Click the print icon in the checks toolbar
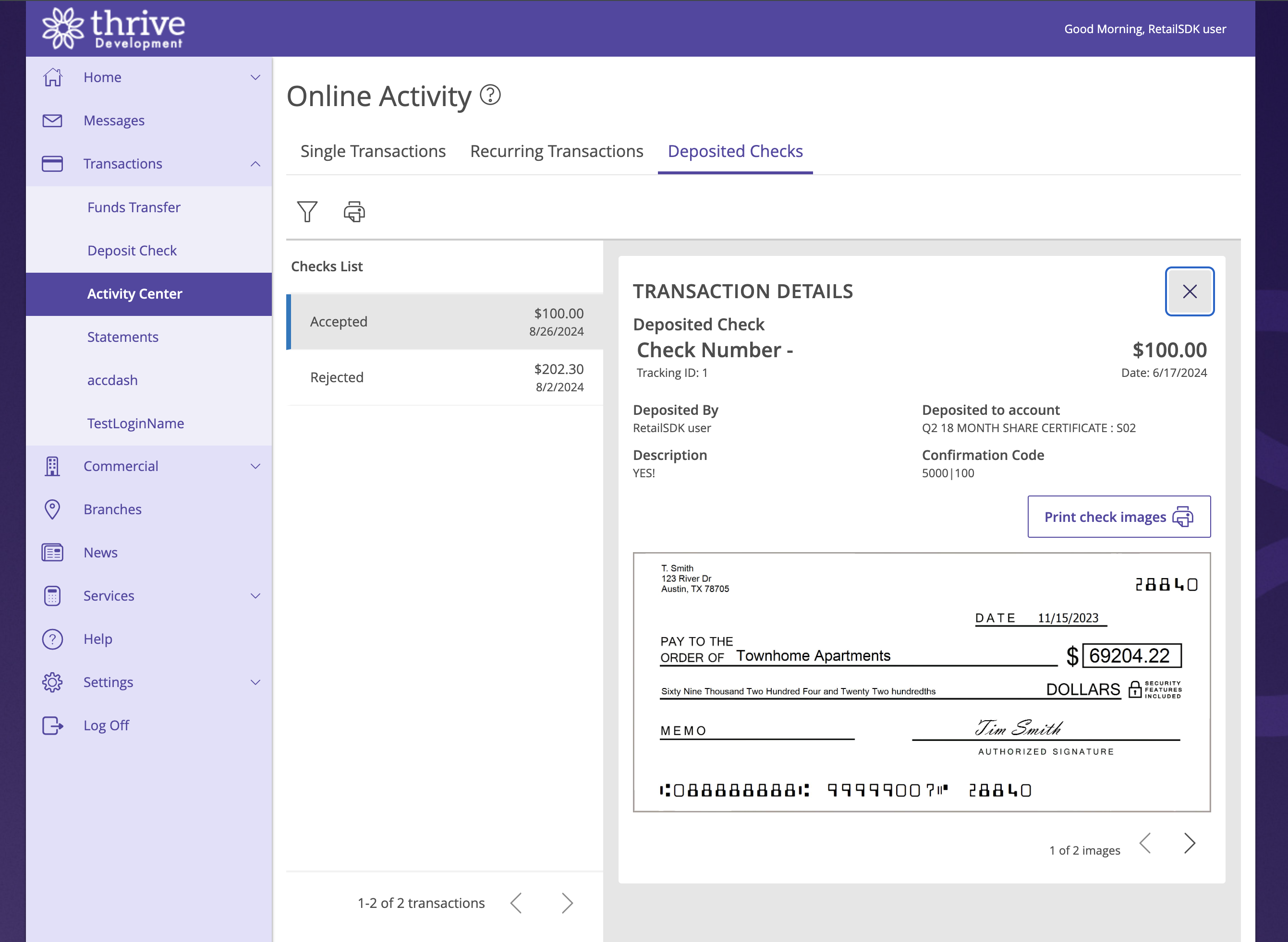The image size is (1288, 942). click(x=354, y=212)
